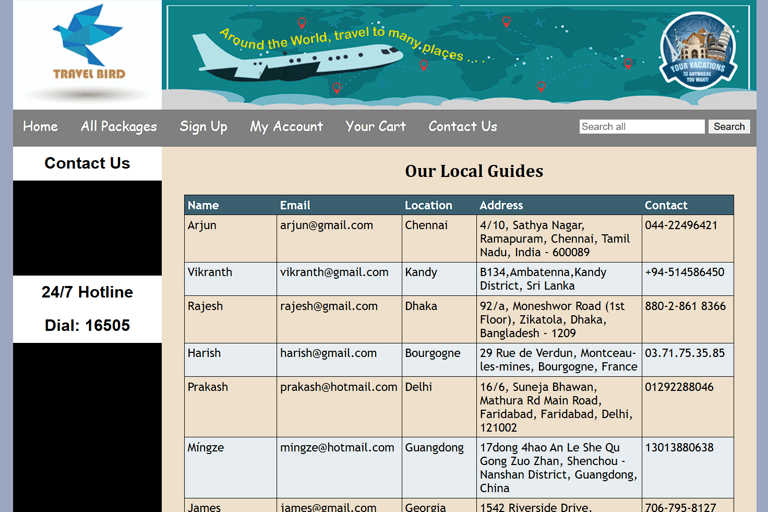
Task: Click the contact number 706-795-8127
Action: pyautogui.click(x=680, y=507)
